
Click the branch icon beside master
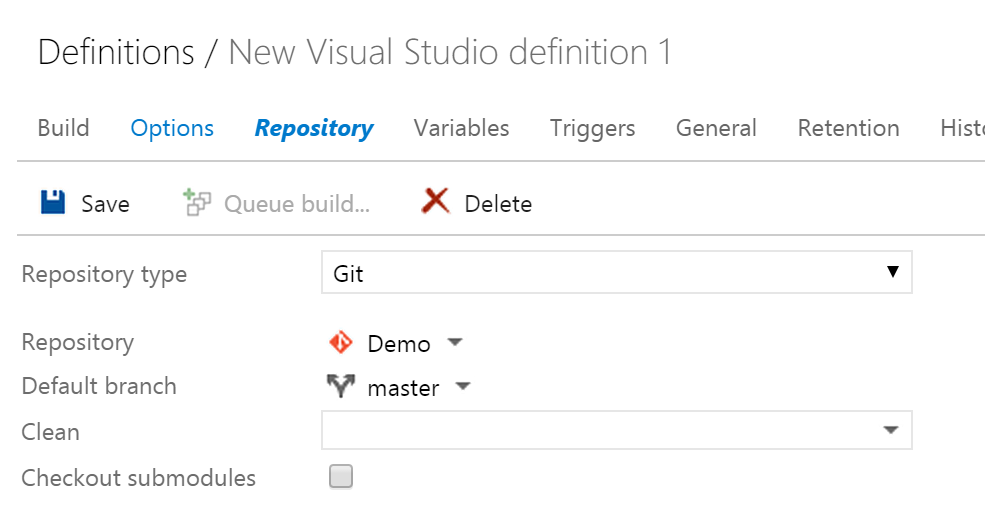[341, 386]
